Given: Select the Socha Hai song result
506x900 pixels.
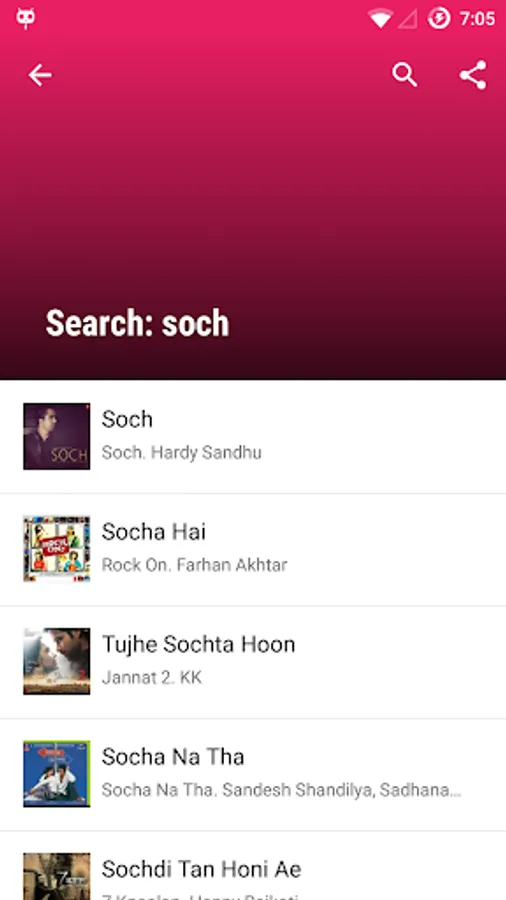Looking at the screenshot, I should [x=253, y=549].
